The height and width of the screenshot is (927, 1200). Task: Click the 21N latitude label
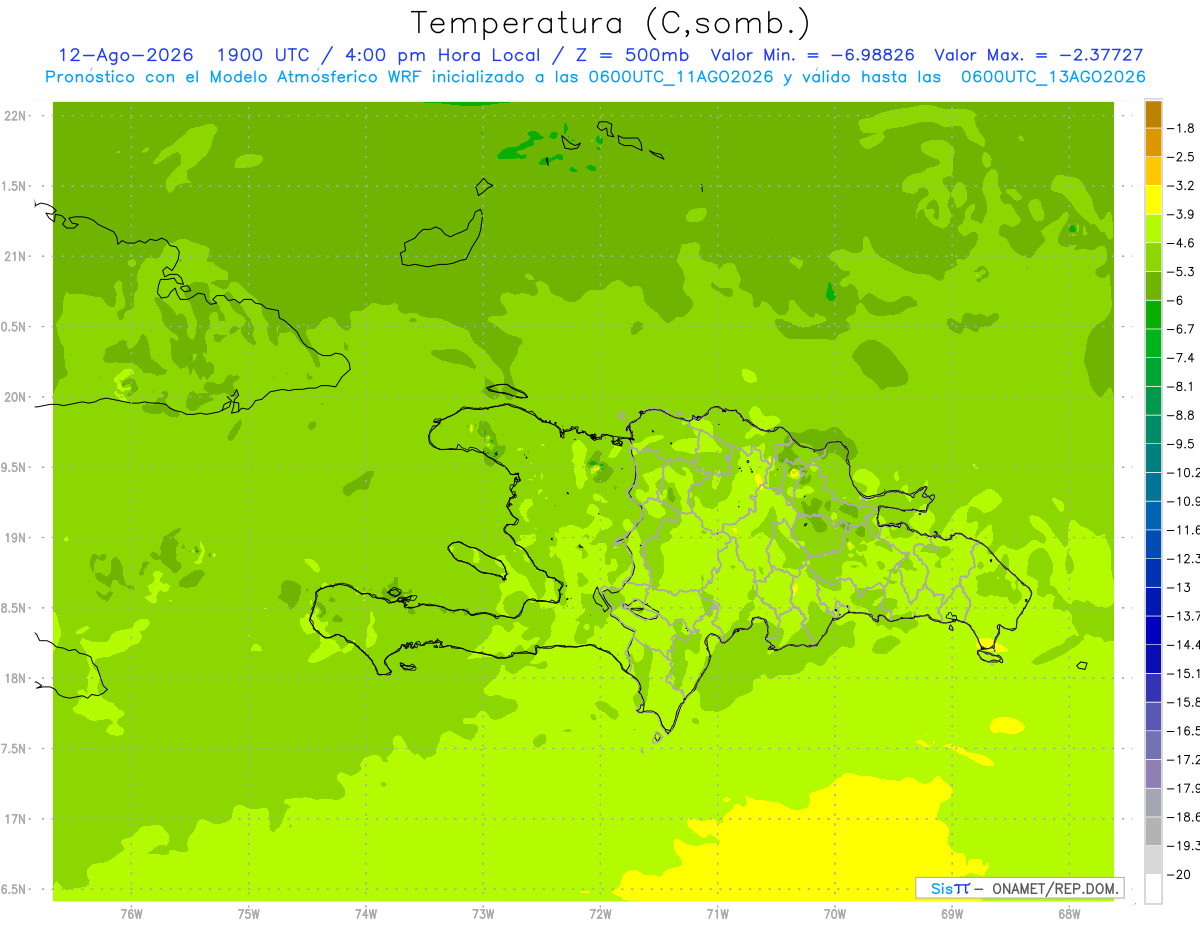[16, 257]
